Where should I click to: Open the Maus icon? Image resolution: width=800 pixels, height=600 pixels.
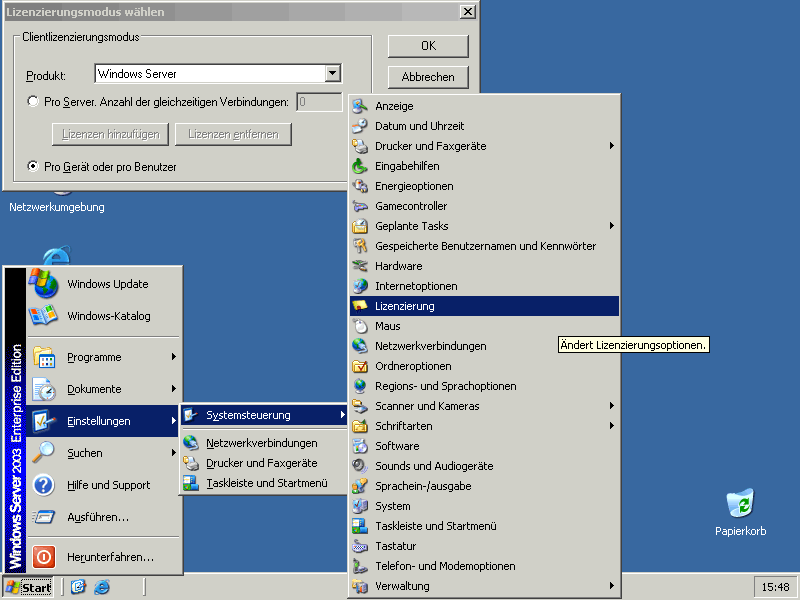pyautogui.click(x=360, y=326)
